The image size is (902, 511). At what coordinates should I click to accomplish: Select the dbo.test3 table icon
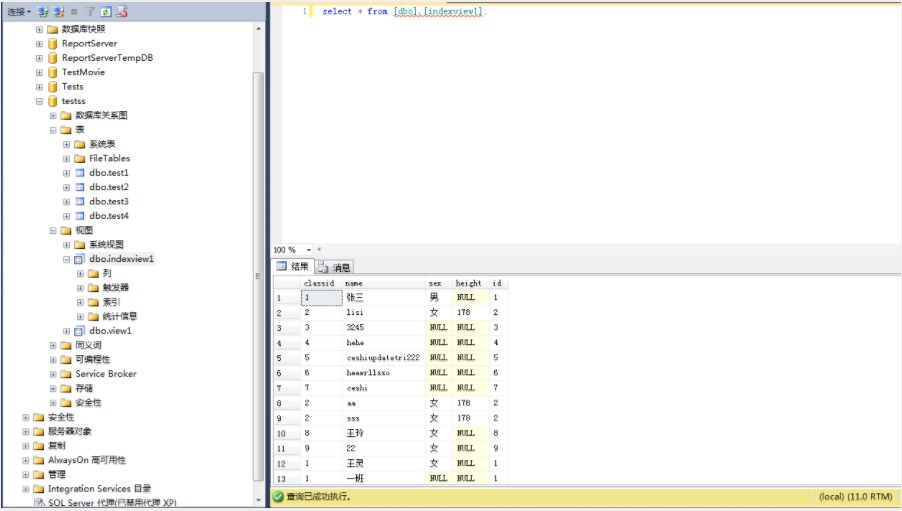coord(80,201)
